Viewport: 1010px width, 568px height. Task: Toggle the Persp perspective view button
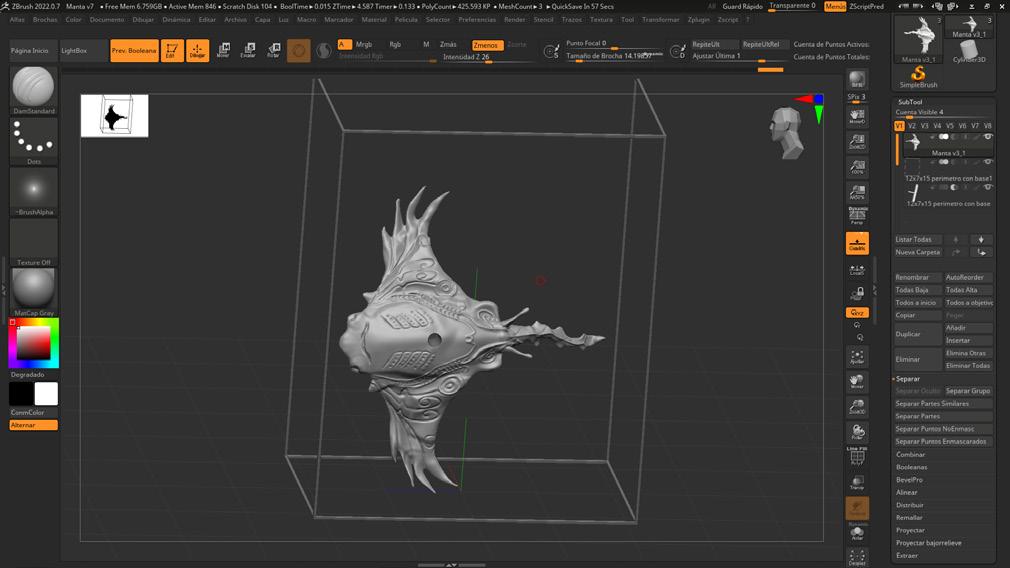[x=857, y=216]
